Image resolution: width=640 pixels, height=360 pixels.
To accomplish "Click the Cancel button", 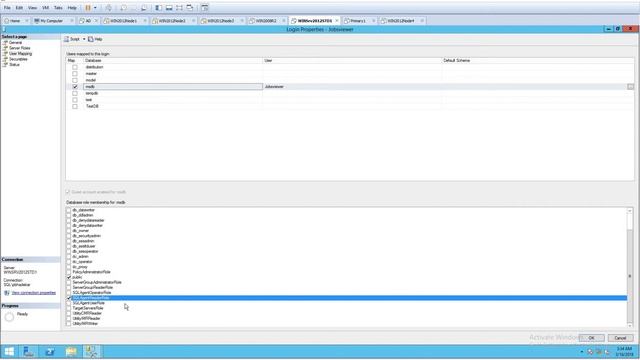I will point(620,338).
